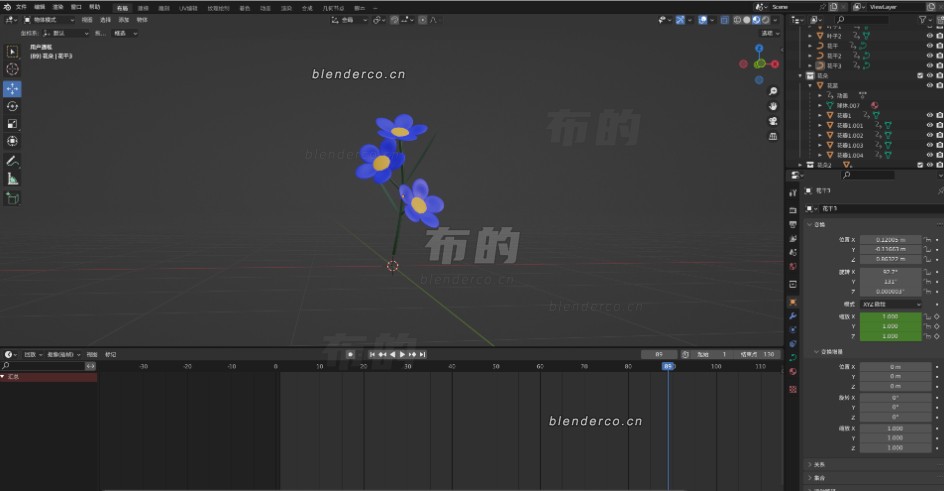Select the Annotate pencil tool

pyautogui.click(x=12, y=161)
